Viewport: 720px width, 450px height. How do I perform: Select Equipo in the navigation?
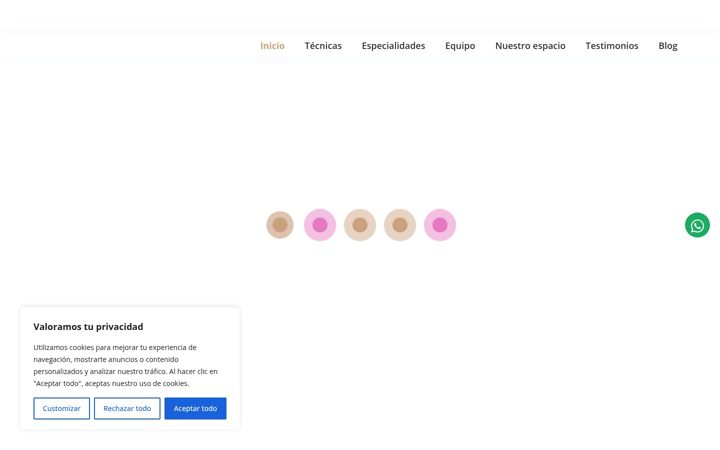click(x=460, y=46)
